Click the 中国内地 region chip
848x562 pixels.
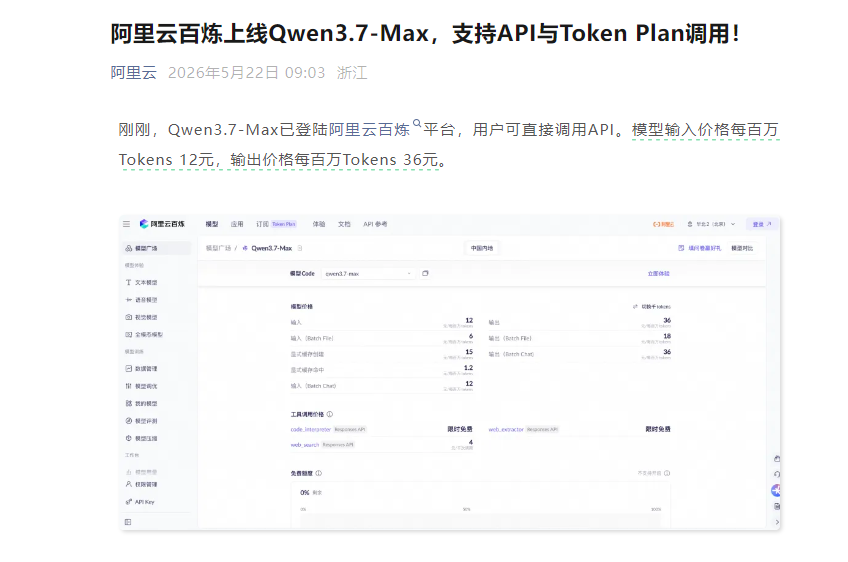click(482, 248)
